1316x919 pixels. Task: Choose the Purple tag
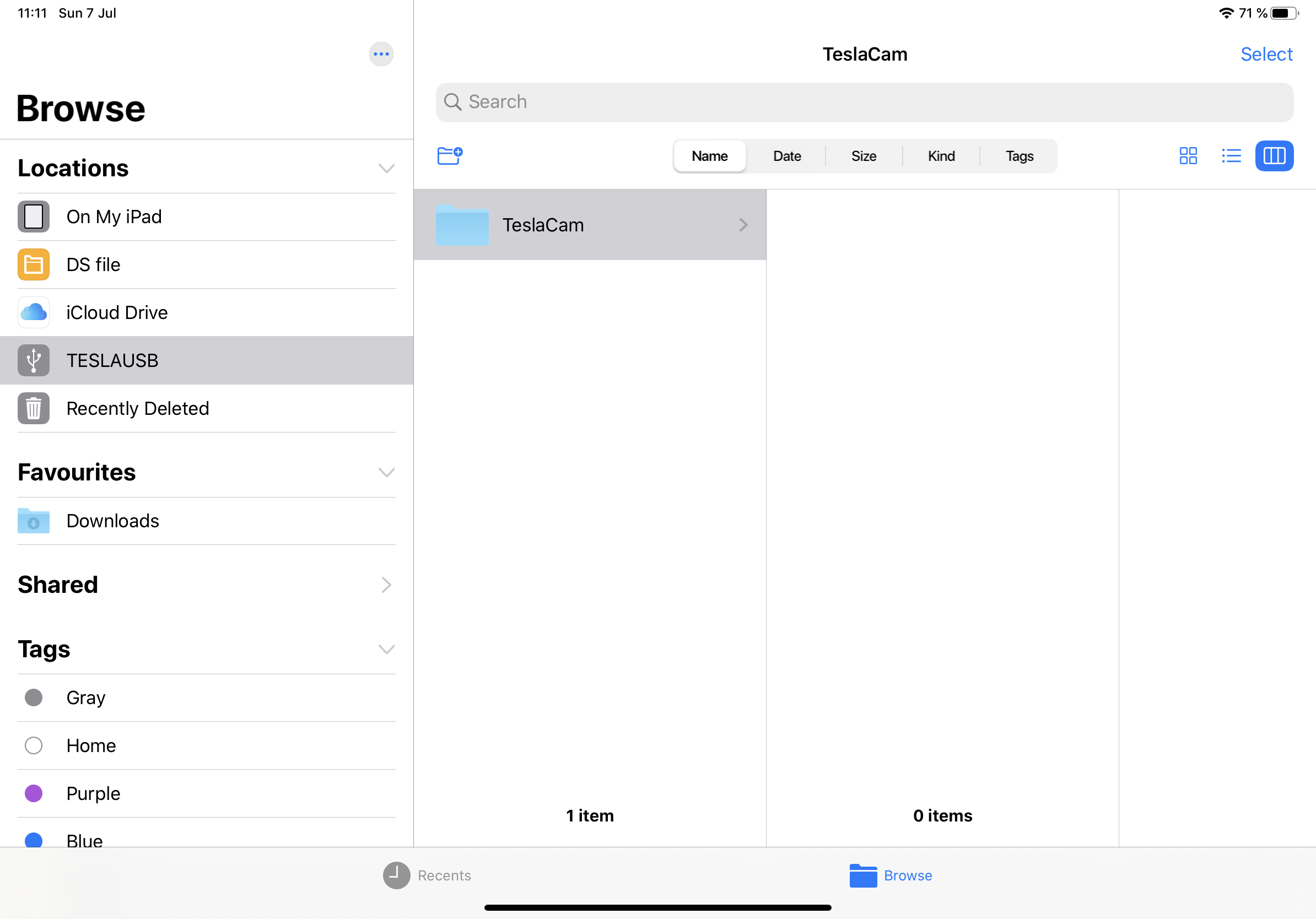tap(93, 793)
